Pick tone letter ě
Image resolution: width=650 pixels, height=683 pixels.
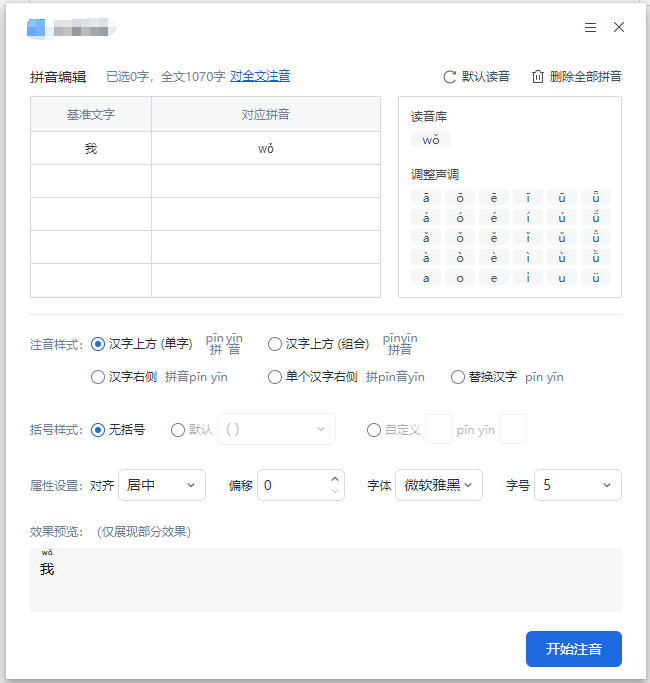pyautogui.click(x=494, y=237)
